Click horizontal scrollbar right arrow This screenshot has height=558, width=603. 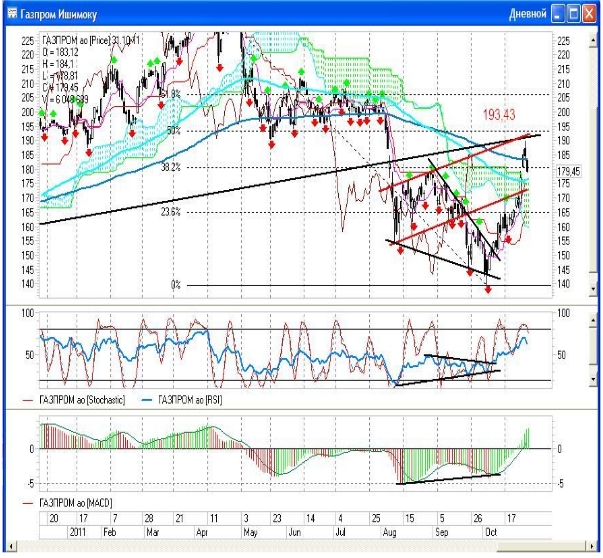tap(593, 546)
